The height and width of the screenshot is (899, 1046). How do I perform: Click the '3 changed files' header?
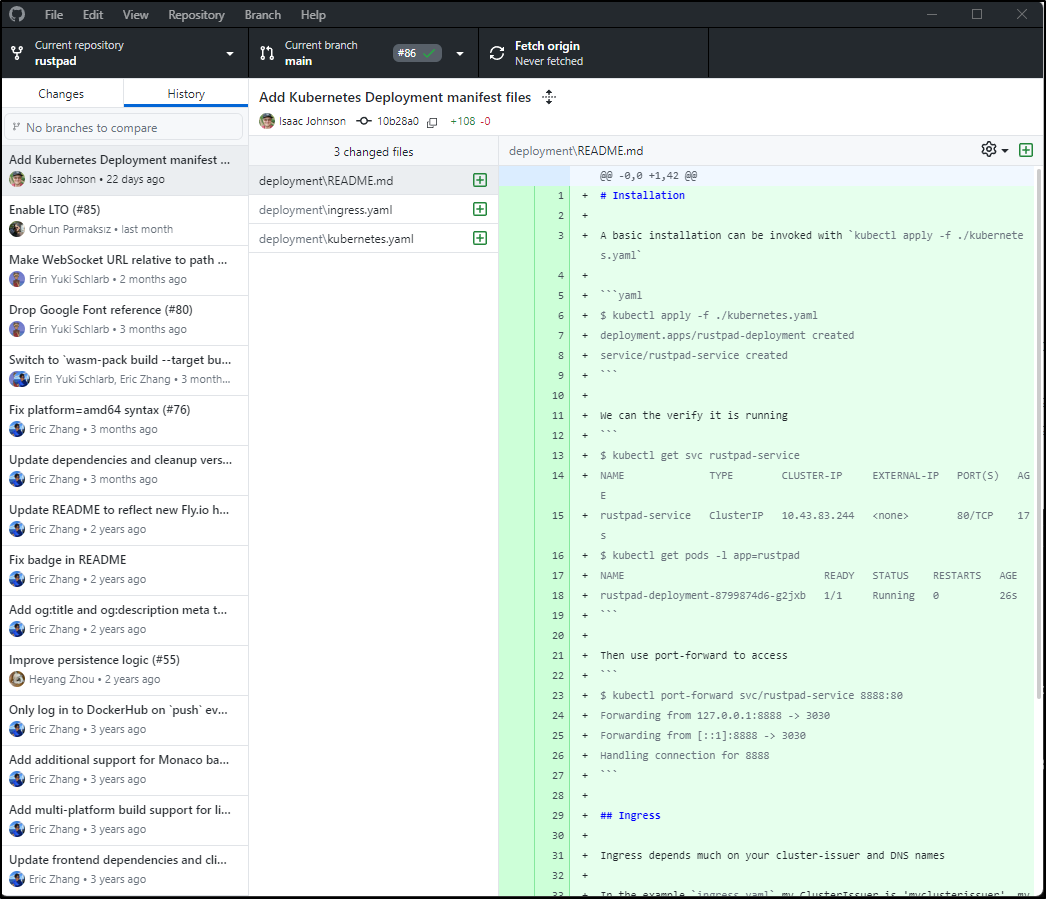tap(374, 152)
